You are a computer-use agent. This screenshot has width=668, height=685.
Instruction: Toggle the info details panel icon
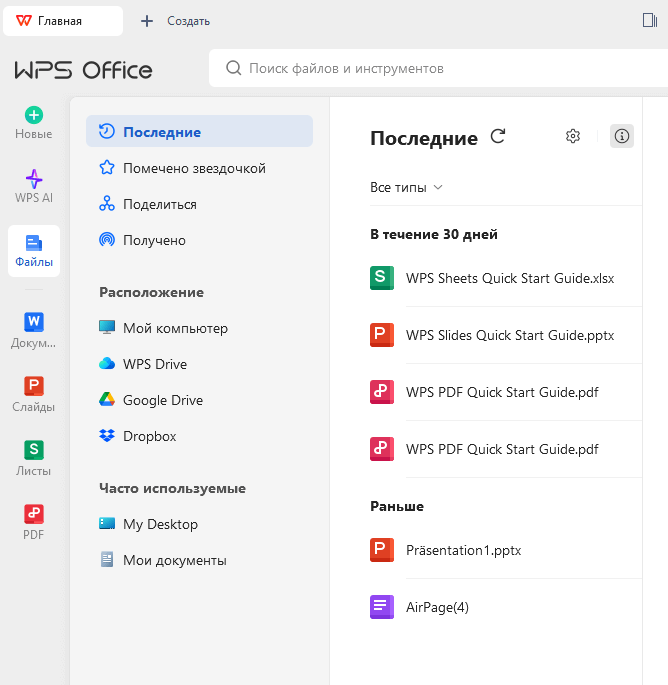[622, 136]
